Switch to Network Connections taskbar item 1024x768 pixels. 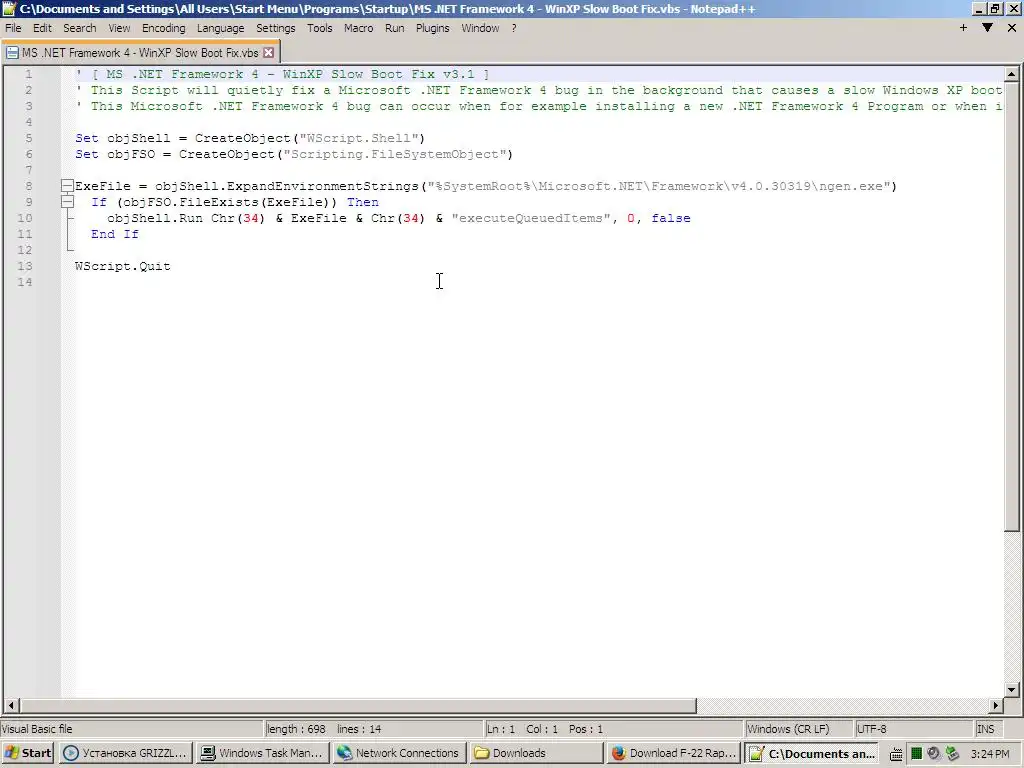point(399,753)
